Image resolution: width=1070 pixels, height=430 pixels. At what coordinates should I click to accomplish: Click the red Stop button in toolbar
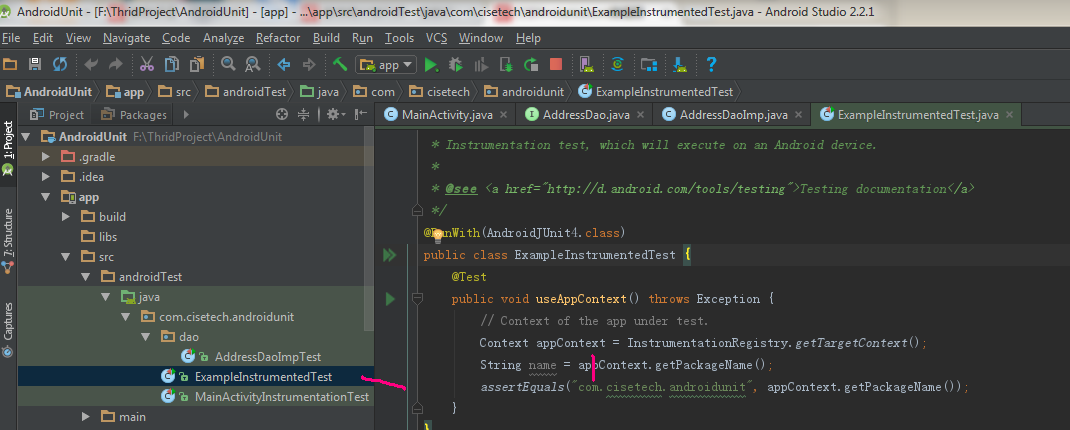tap(555, 65)
